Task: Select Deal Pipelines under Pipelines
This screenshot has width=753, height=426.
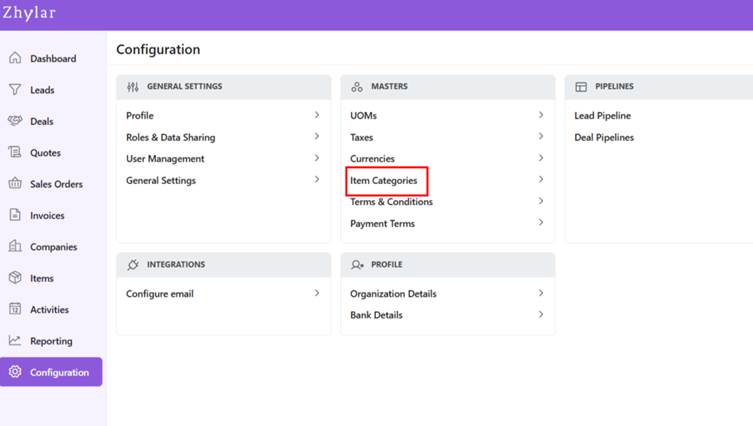Action: pyautogui.click(x=603, y=138)
